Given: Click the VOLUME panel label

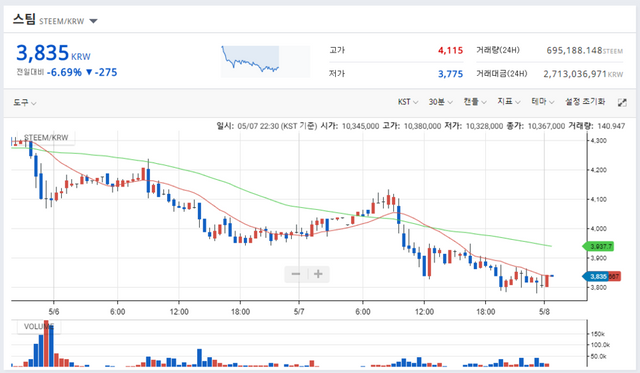Looking at the screenshot, I should coord(39,326).
